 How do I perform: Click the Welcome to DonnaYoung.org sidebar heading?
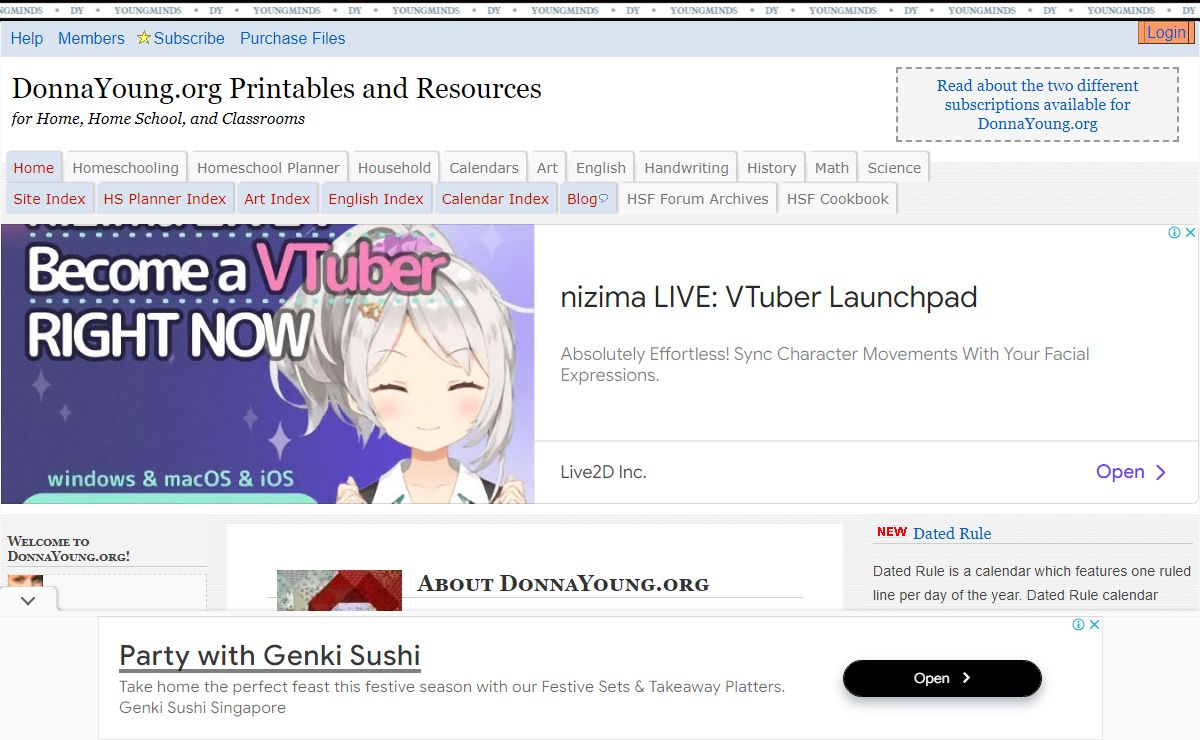pos(69,549)
